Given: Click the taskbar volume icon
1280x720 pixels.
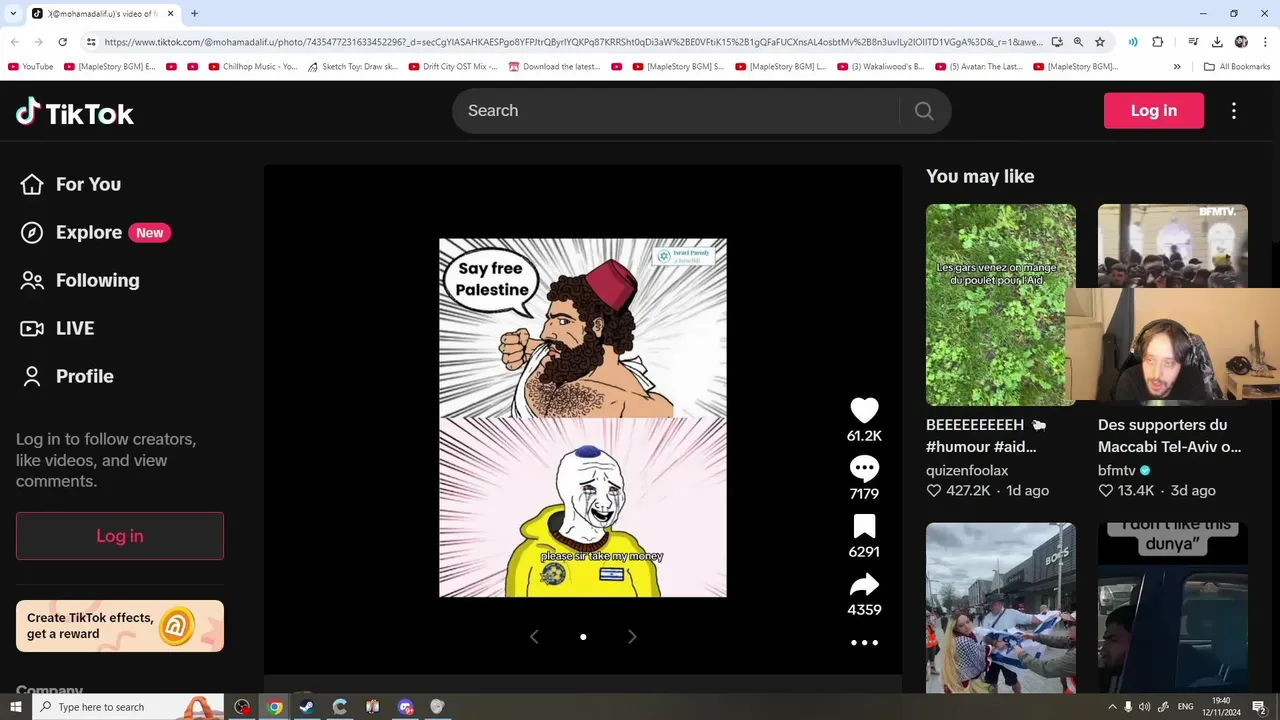Looking at the screenshot, I should (1144, 707).
